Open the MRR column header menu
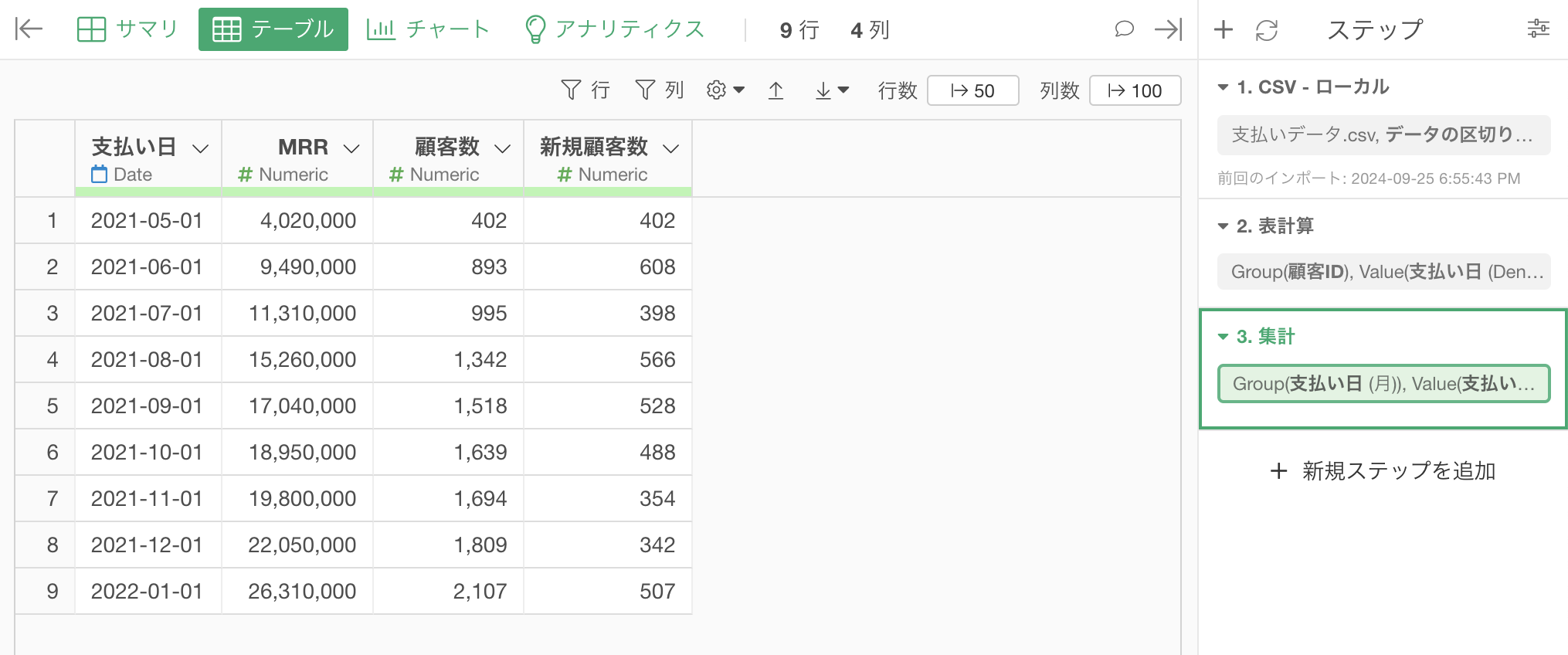This screenshot has width=1568, height=655. click(352, 148)
